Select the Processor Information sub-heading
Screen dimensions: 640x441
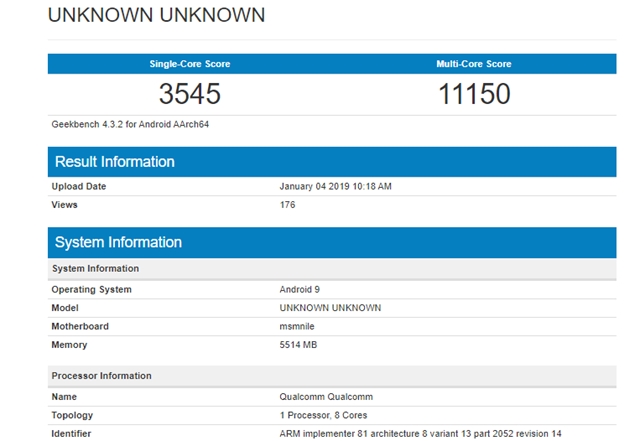coord(101,376)
